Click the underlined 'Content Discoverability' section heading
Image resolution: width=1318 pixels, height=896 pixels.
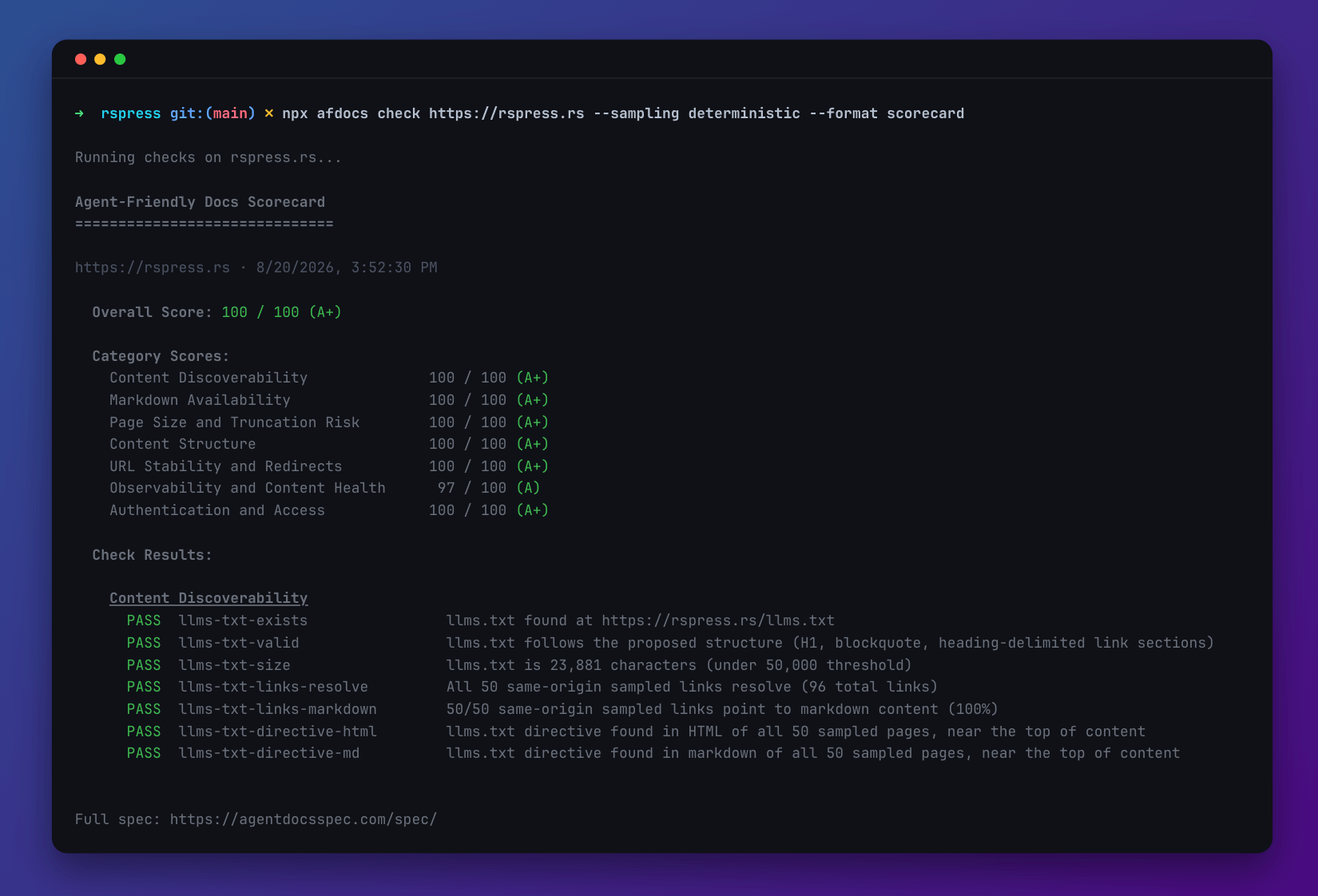click(x=208, y=598)
